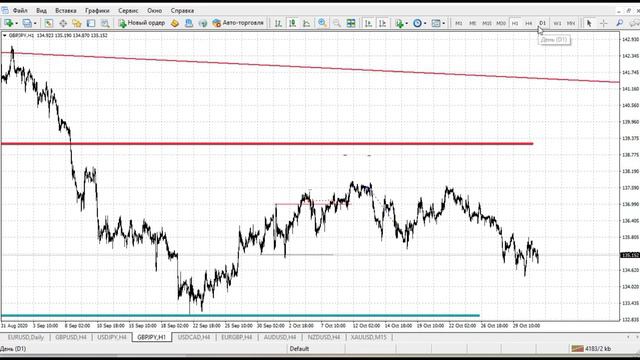Viewport: 640px width, 360px height.
Task: Open the Indicators list icon
Action: (399, 23)
